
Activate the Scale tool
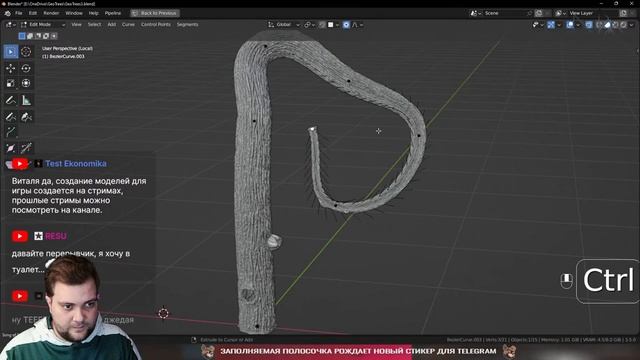pyautogui.click(x=11, y=83)
